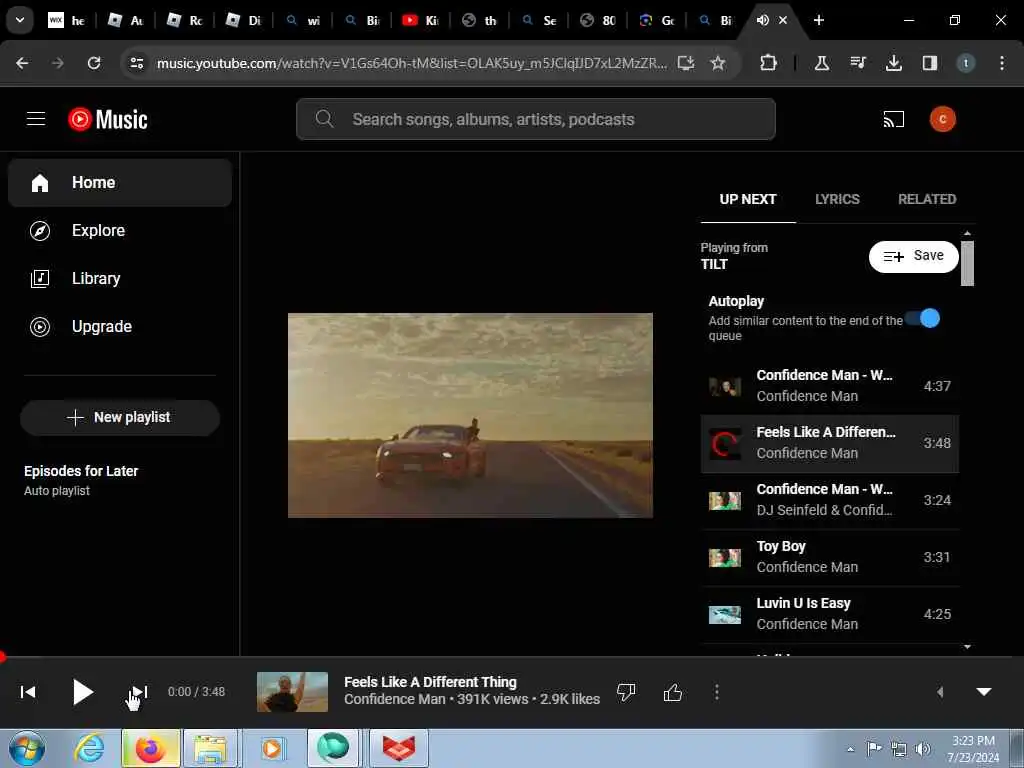Open the cast to device icon
The height and width of the screenshot is (768, 1024).
pos(893,119)
